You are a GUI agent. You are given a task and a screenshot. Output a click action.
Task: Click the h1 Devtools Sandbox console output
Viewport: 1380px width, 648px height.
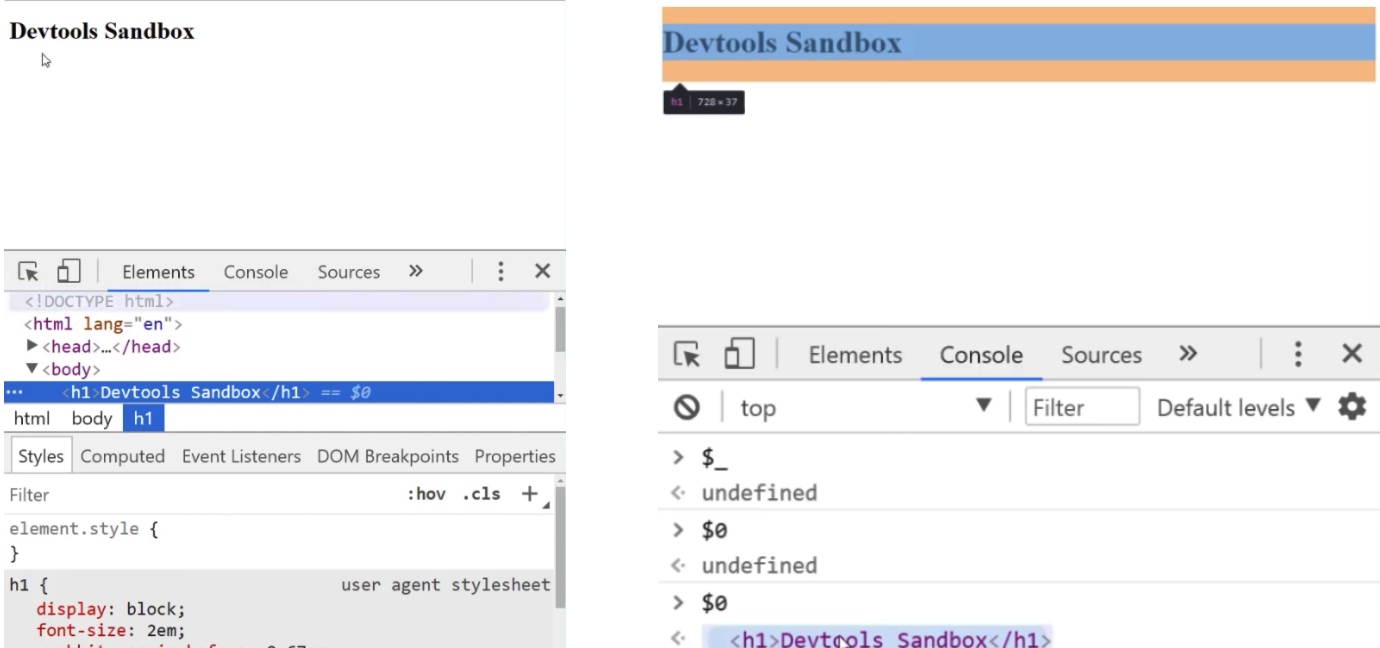click(x=877, y=638)
